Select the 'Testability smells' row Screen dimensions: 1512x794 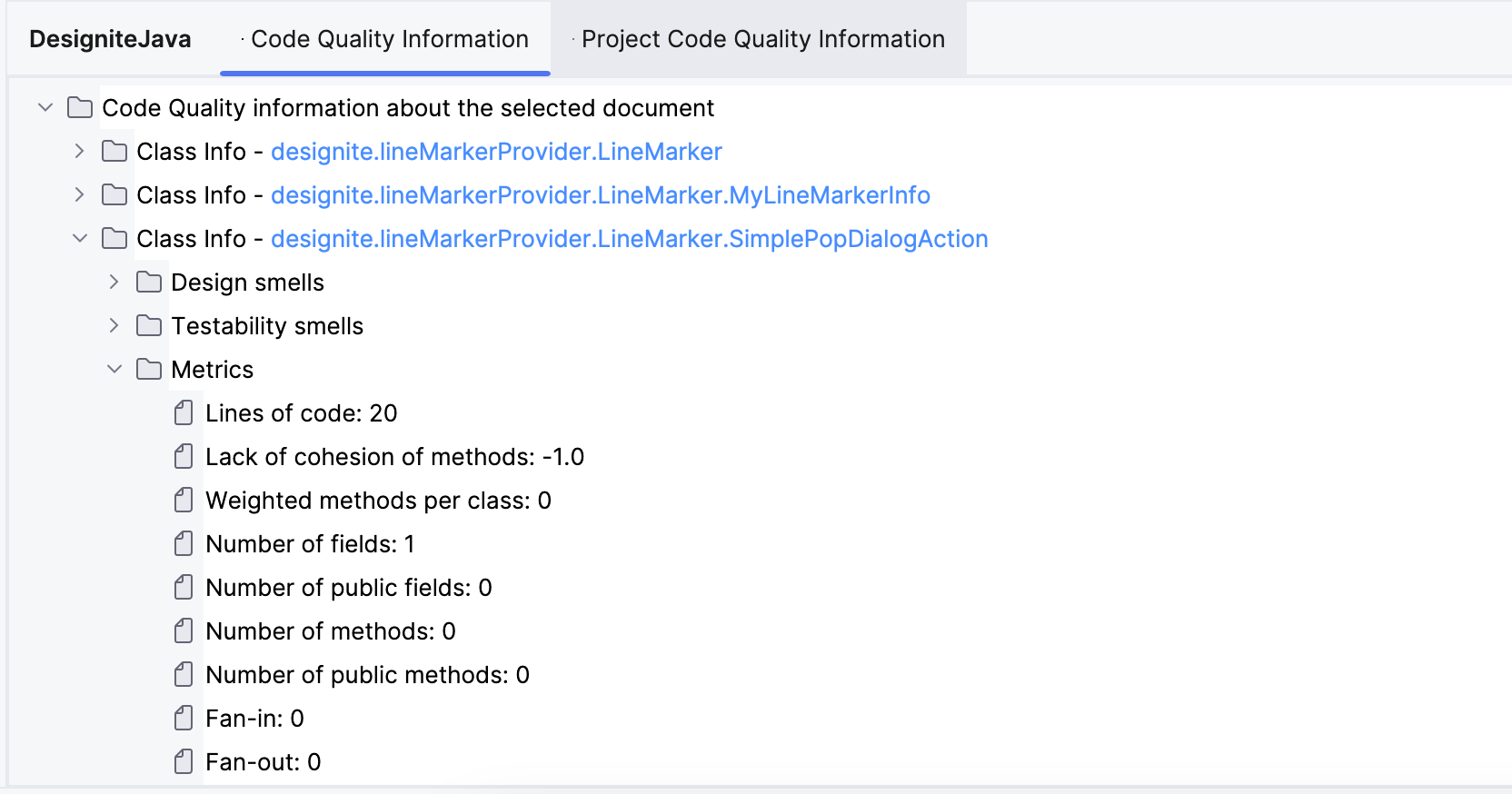pyautogui.click(x=267, y=326)
